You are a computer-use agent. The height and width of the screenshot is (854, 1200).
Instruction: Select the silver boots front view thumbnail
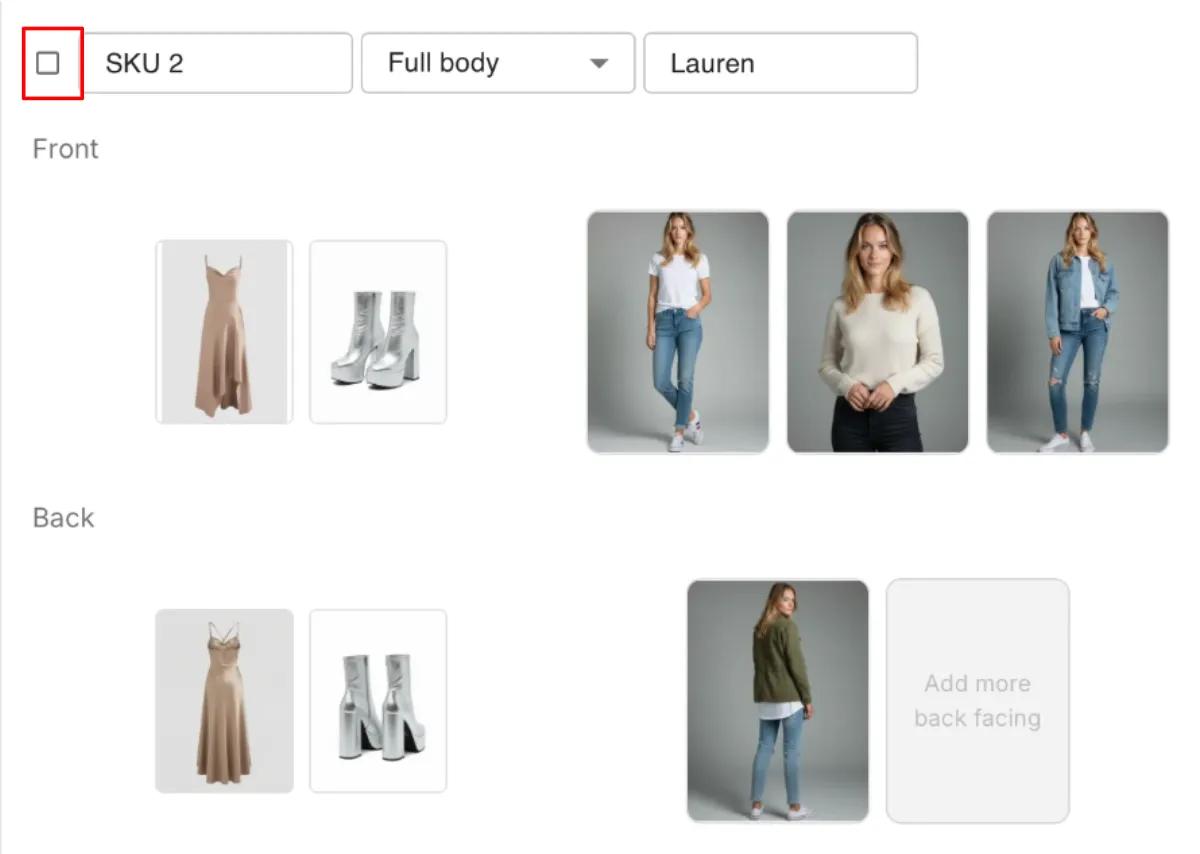pos(378,330)
